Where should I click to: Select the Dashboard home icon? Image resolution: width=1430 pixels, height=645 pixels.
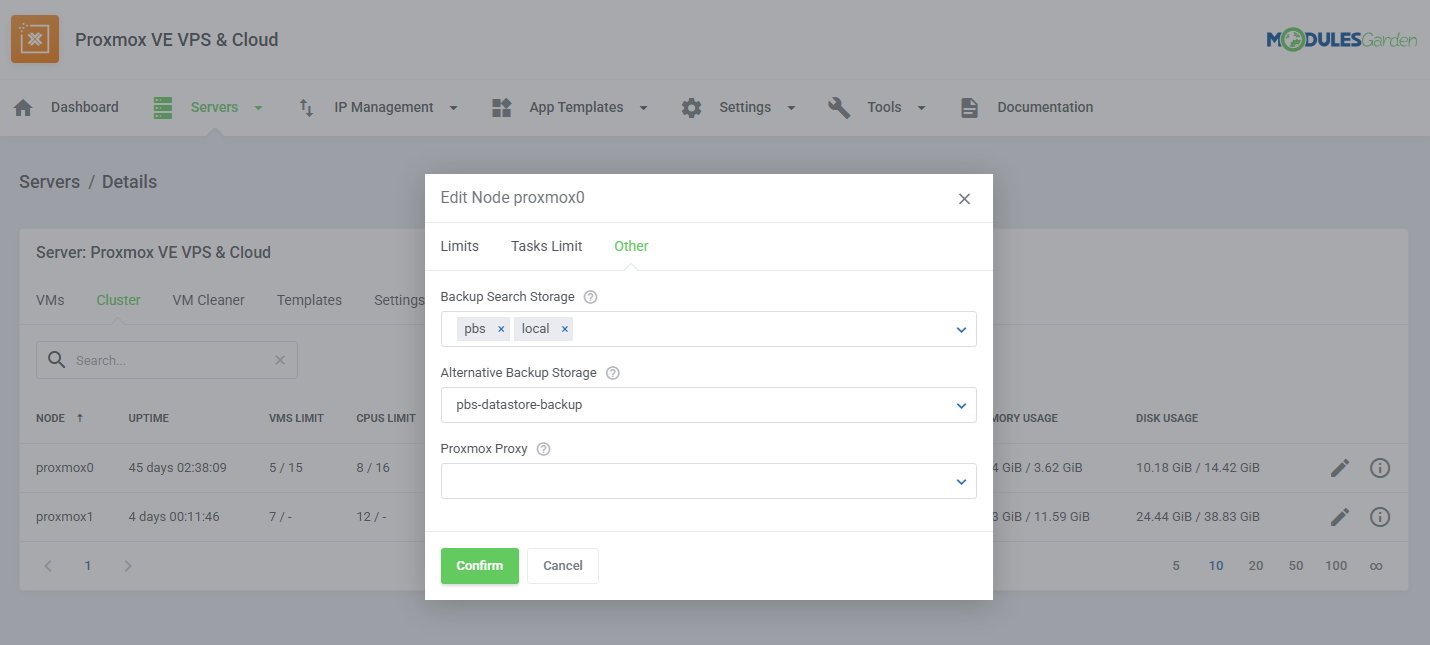click(x=22, y=106)
